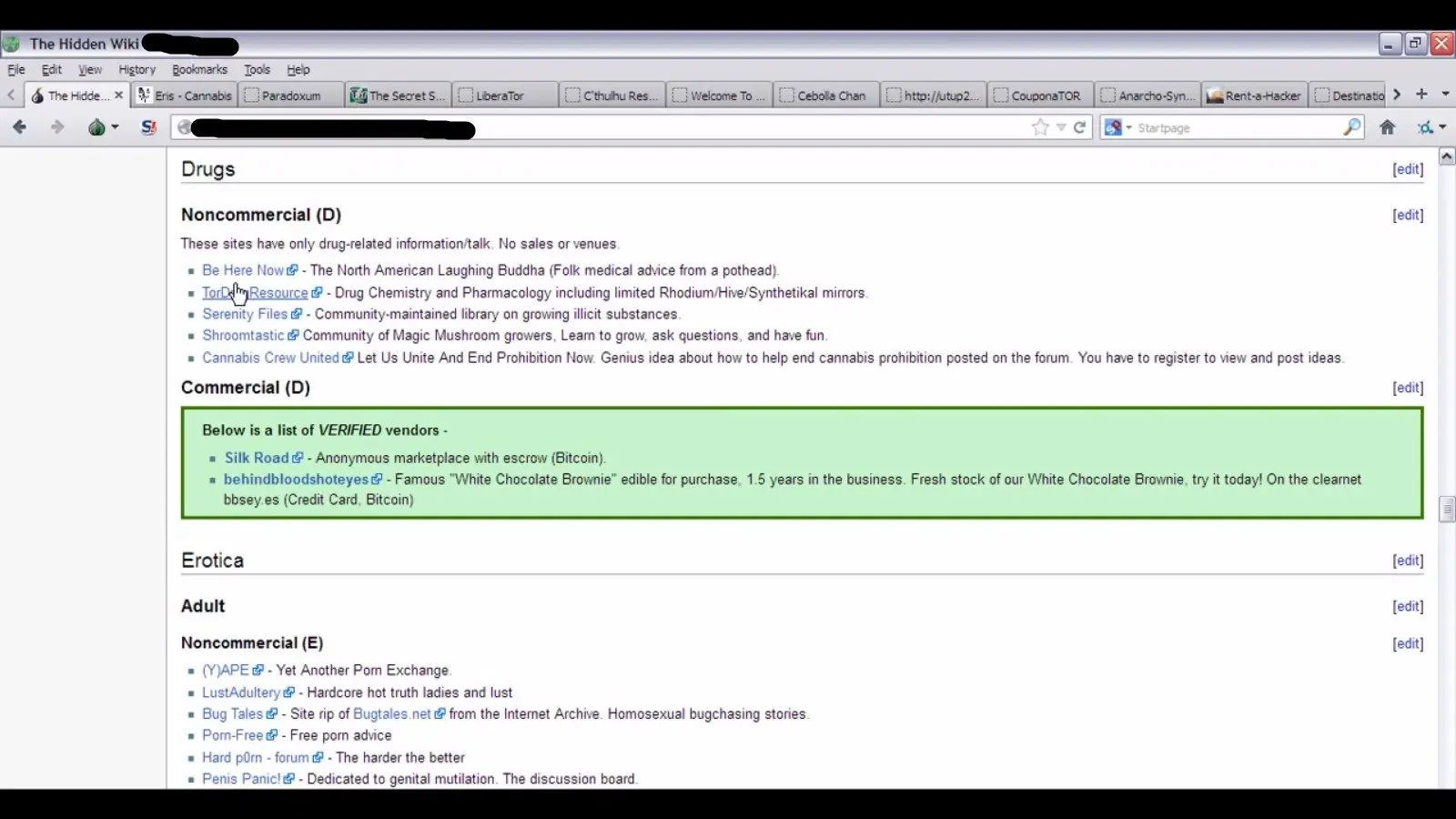Screen dimensions: 1456x819
Task: Open the list-all-tabs dropdown arrow
Action: pos(1445,94)
